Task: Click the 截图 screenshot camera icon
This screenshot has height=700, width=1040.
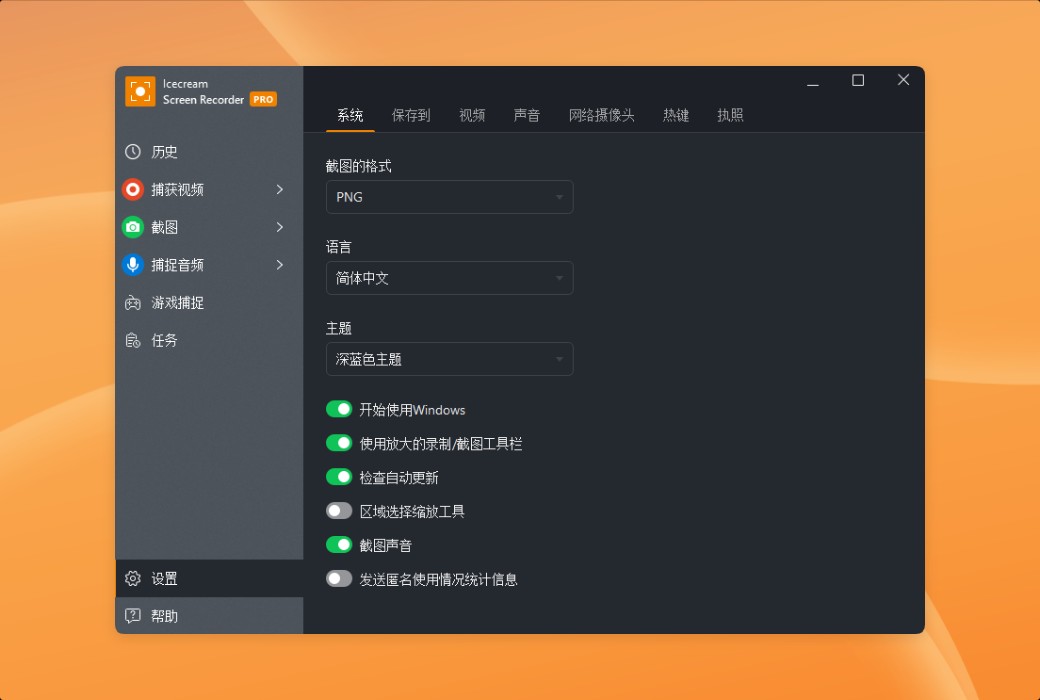Action: [131, 227]
